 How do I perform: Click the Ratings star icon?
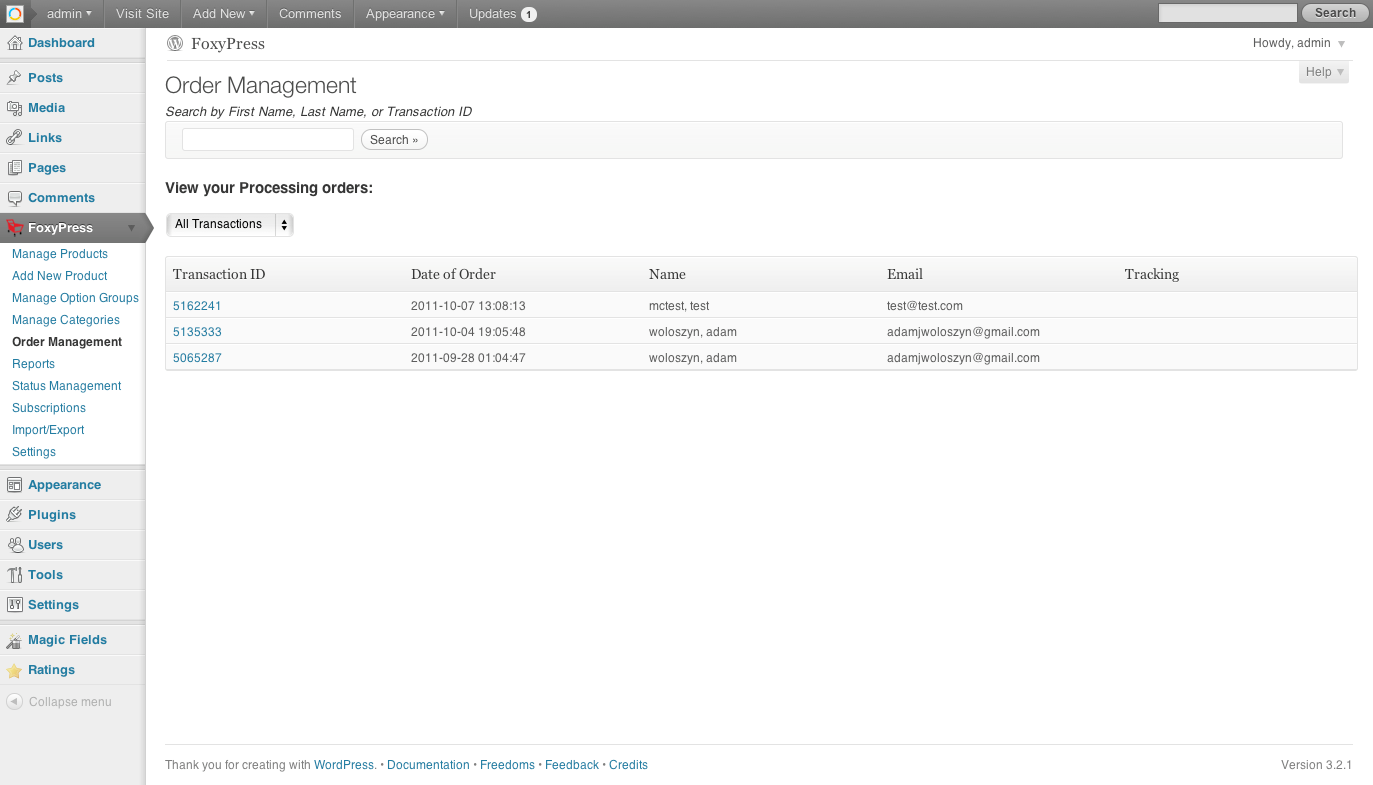[15, 671]
